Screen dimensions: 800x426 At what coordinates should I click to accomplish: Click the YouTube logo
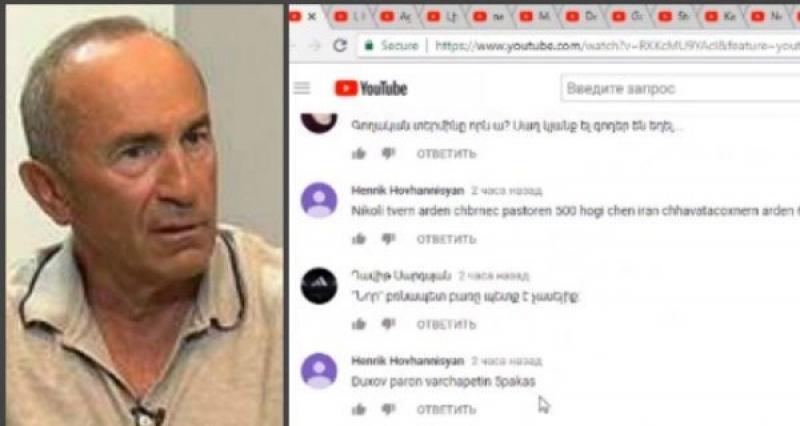(x=371, y=89)
